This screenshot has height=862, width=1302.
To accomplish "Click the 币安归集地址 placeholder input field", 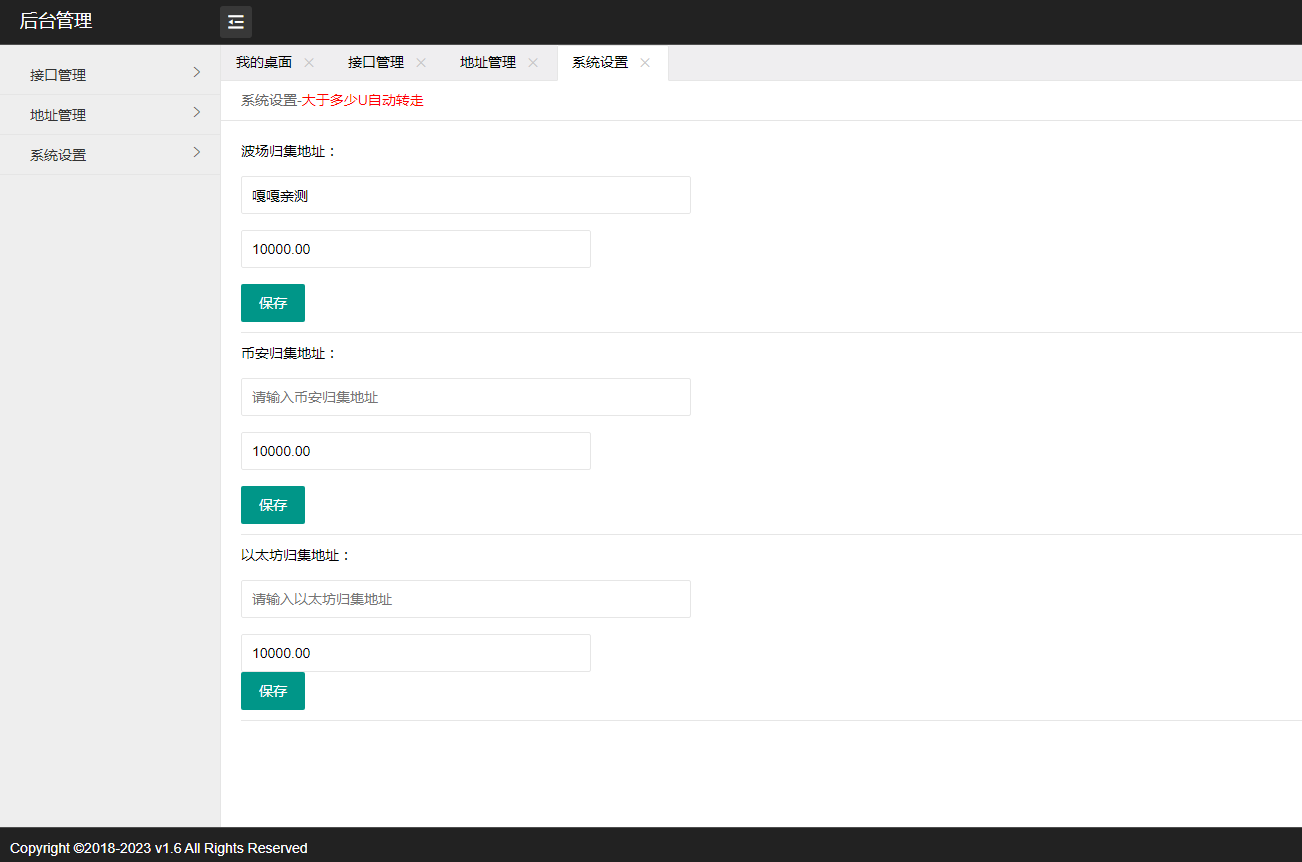I will 465,397.
